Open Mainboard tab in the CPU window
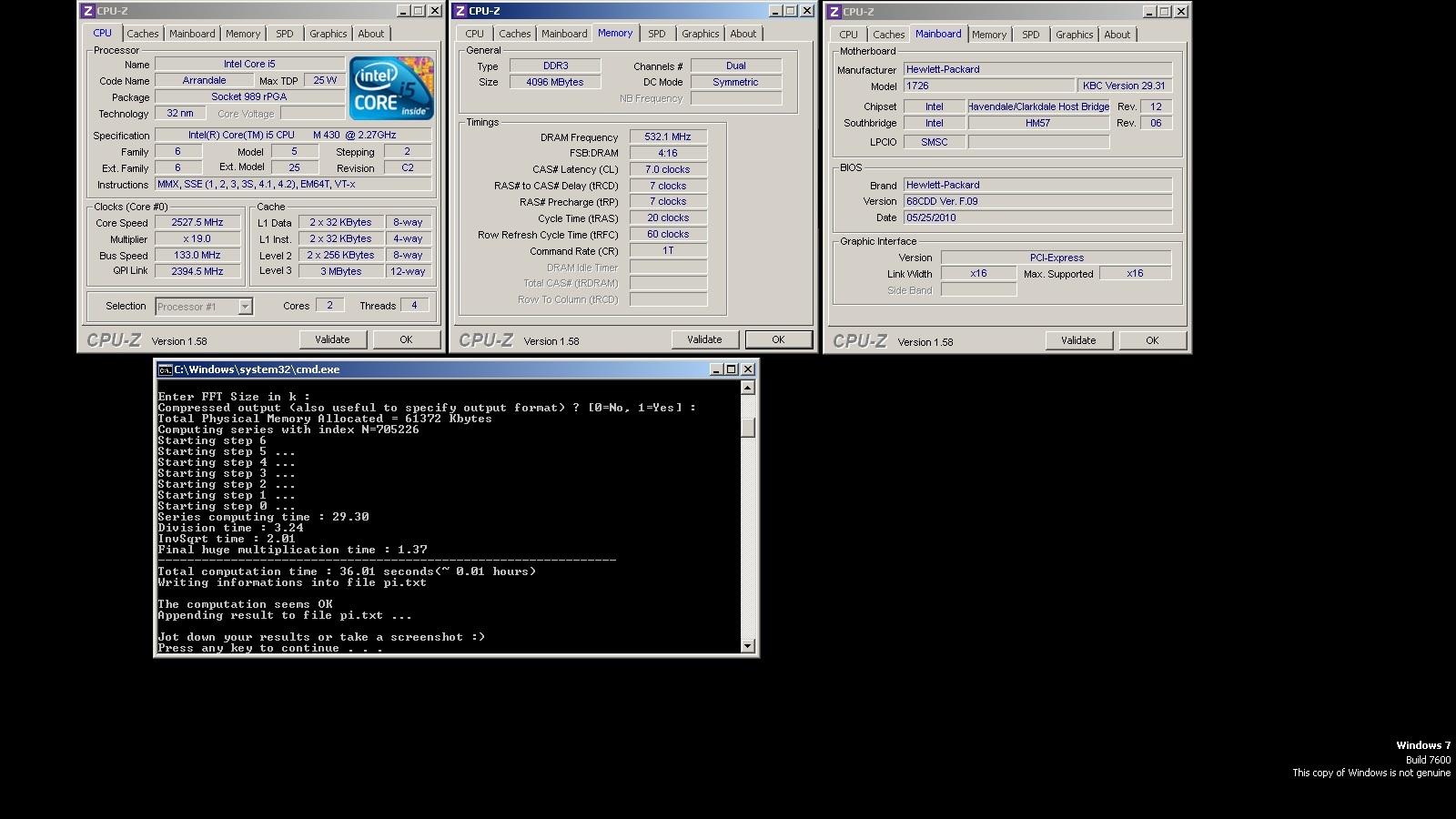 pyautogui.click(x=192, y=34)
